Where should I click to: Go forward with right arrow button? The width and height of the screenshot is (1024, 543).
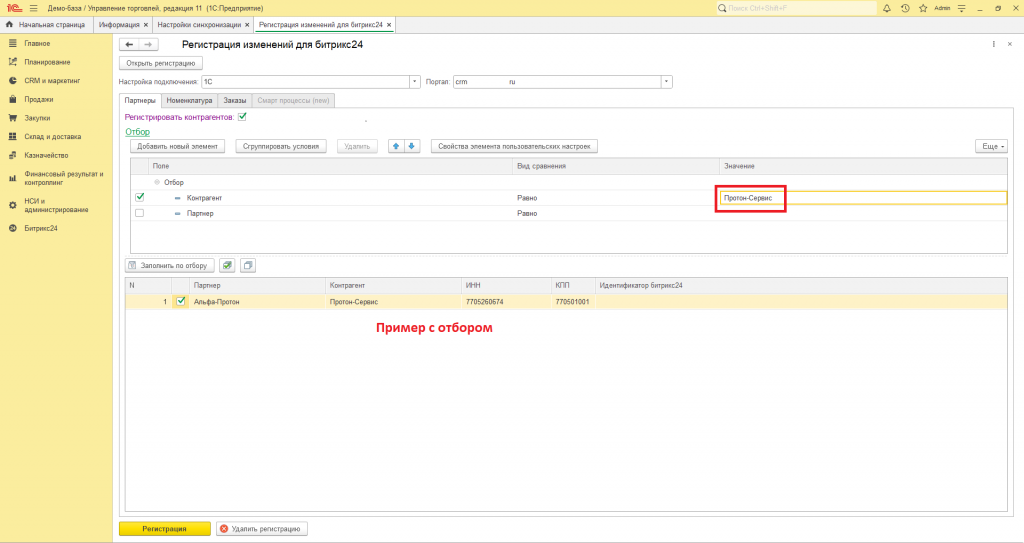148,44
